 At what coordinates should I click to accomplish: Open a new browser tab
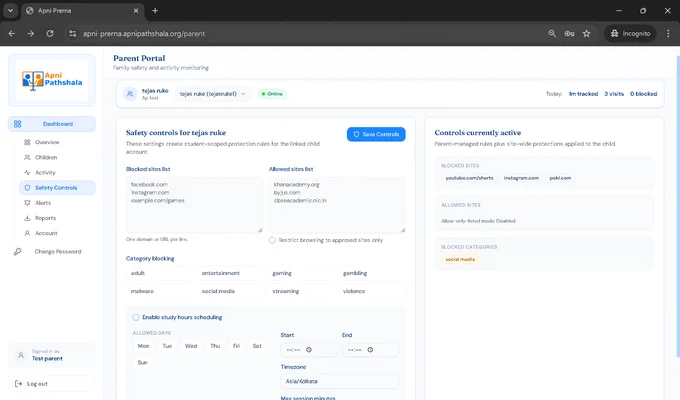(155, 10)
